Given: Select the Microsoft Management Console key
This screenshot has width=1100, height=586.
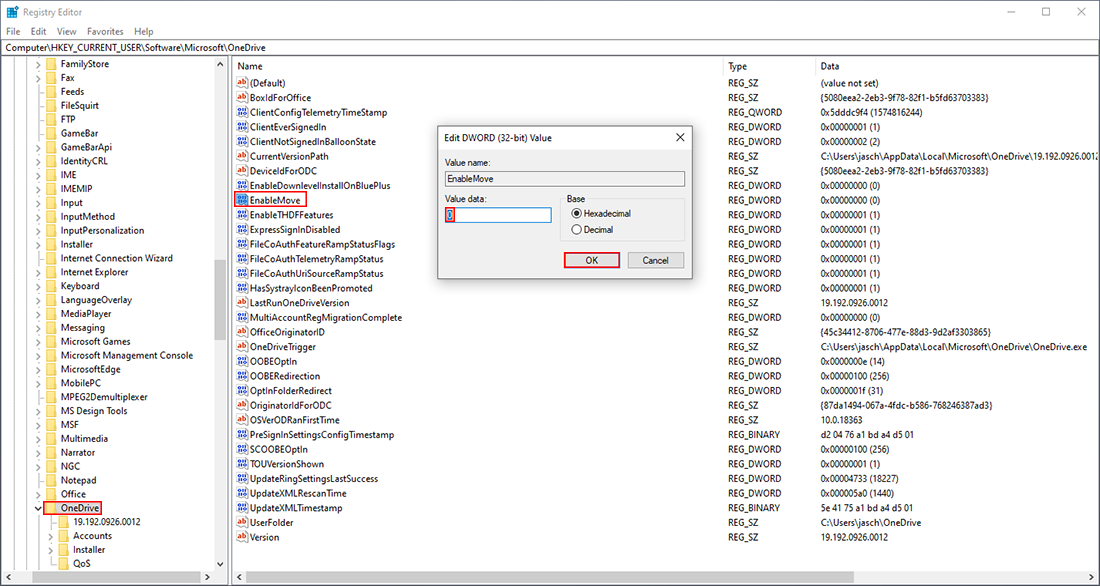Looking at the screenshot, I should [126, 355].
